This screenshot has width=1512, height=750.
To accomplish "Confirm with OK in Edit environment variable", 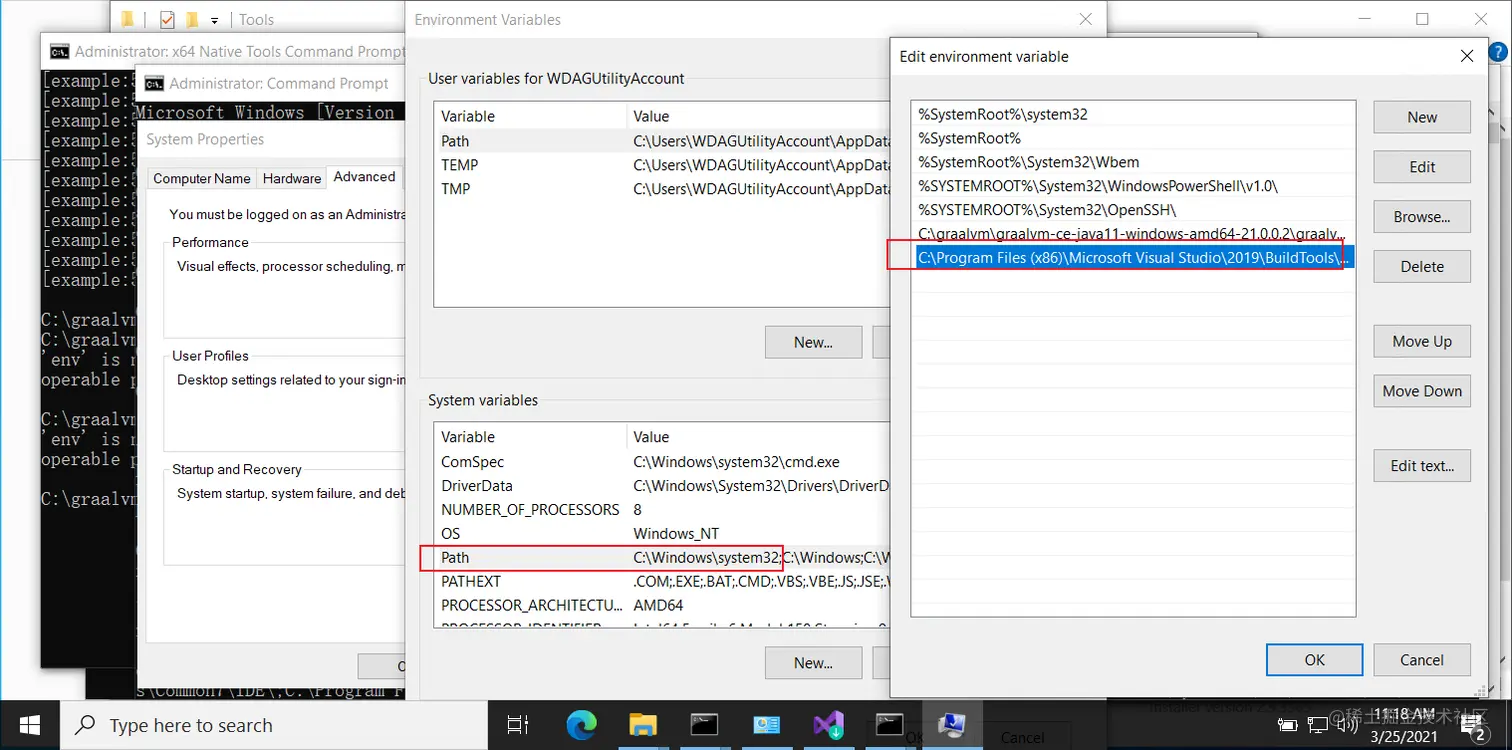I will click(x=1314, y=660).
